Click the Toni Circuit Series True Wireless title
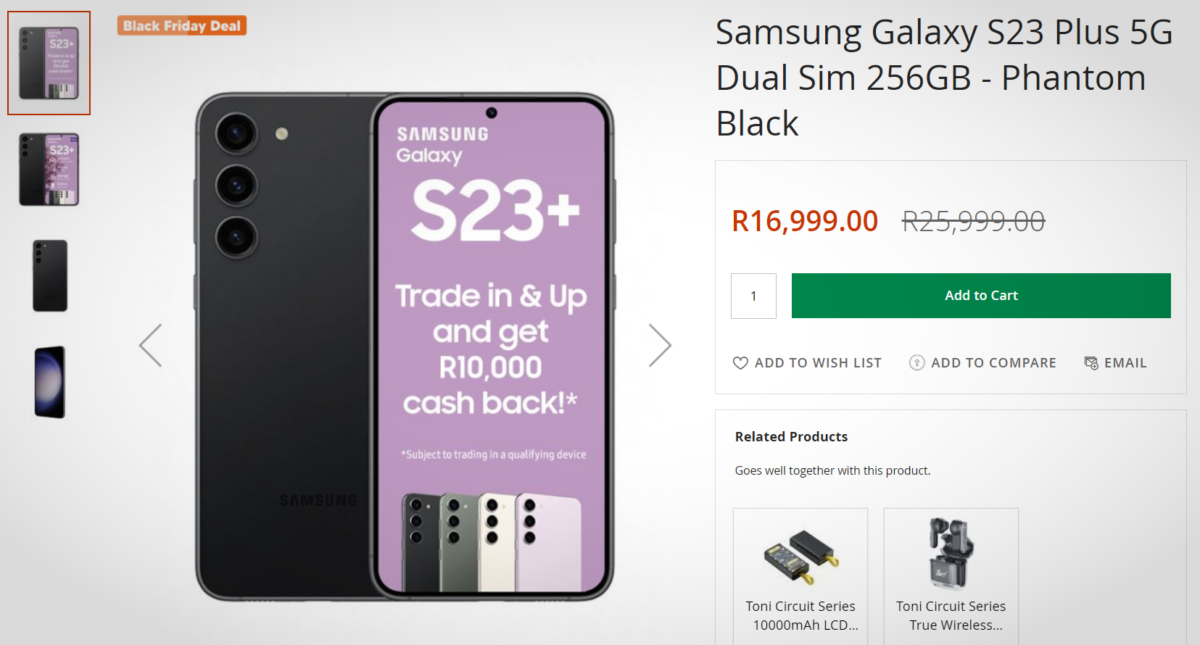 pyautogui.click(x=951, y=615)
